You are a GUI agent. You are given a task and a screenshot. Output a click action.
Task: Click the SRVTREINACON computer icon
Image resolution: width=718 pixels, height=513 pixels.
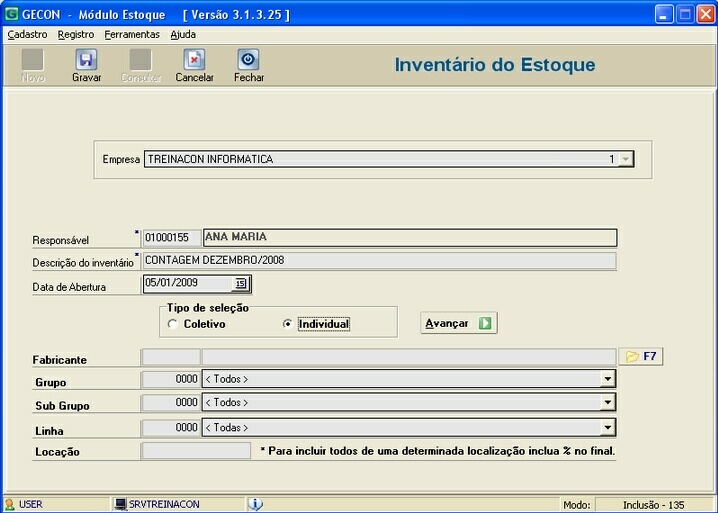pyautogui.click(x=120, y=504)
